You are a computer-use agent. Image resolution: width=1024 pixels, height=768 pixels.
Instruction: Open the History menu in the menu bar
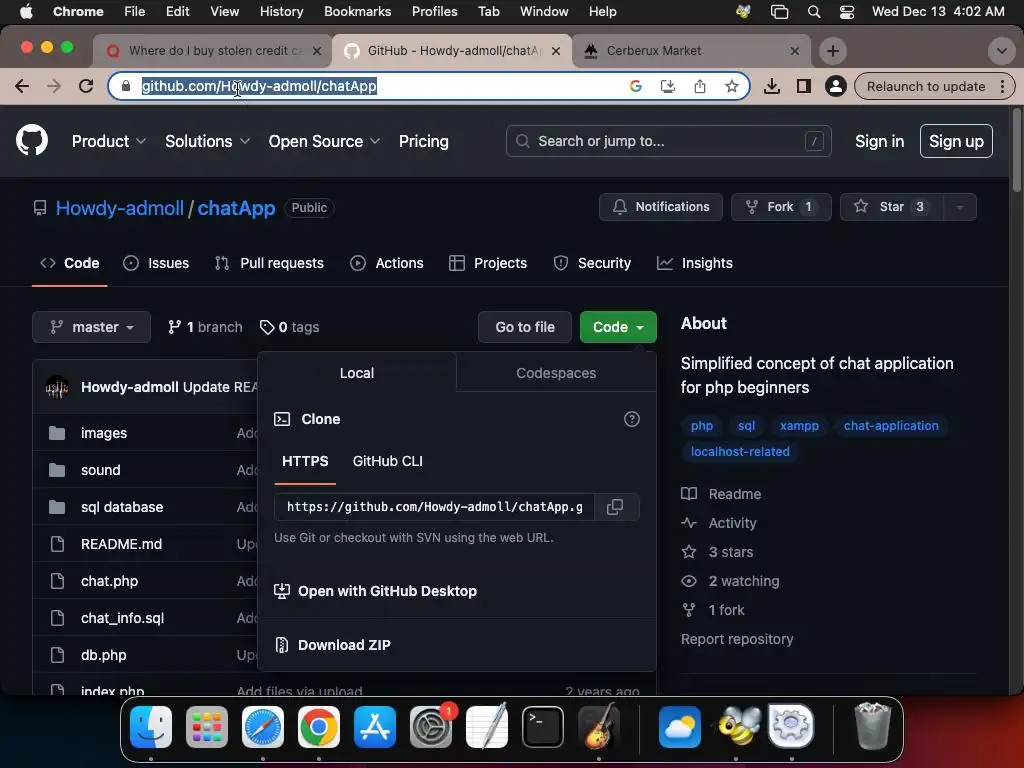pyautogui.click(x=281, y=12)
